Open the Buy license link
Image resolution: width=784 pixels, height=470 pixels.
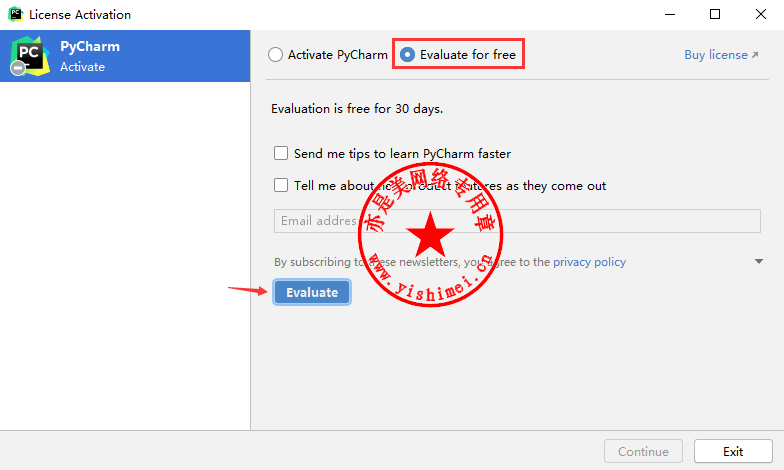(721, 54)
